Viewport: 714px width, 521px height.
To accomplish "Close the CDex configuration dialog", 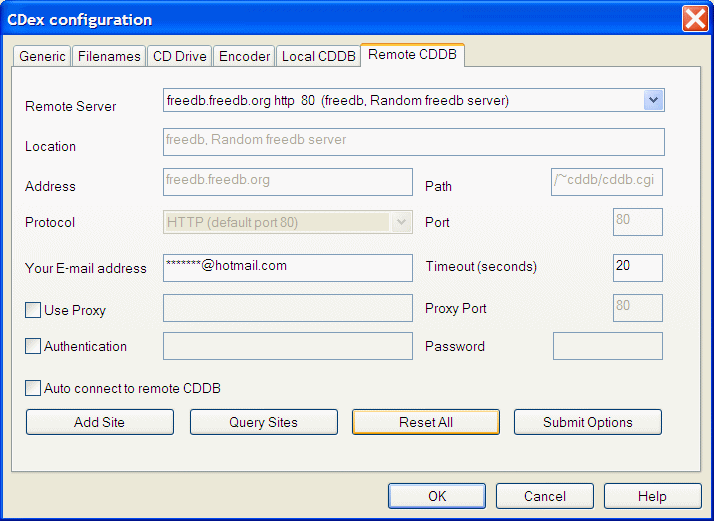I will tap(695, 19).
